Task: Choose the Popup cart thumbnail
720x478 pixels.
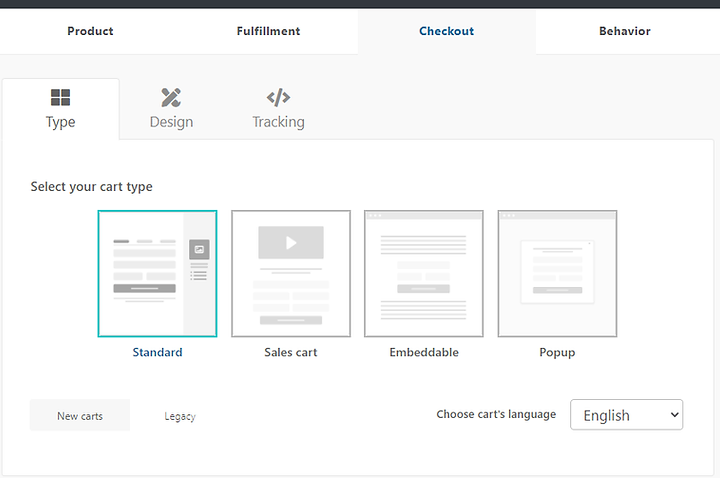Action: click(557, 274)
